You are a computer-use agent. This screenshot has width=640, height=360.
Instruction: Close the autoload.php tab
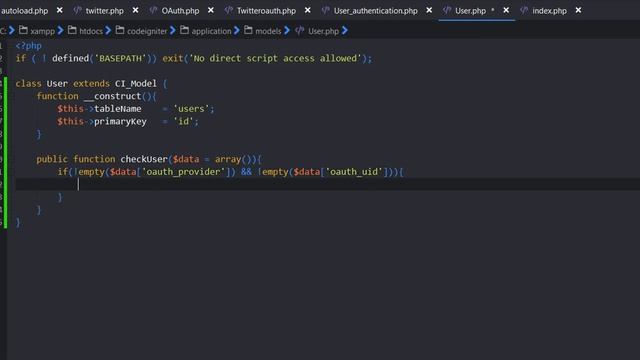tap(60, 10)
